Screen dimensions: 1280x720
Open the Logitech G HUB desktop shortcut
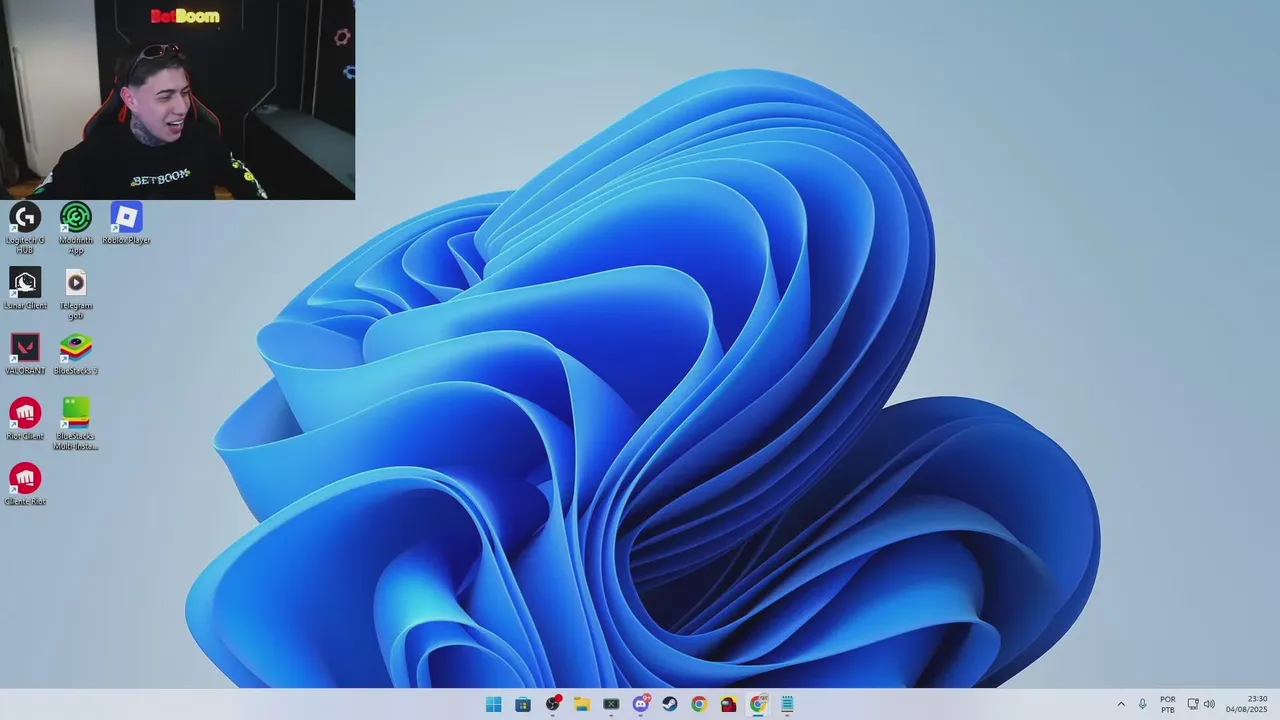tap(25, 227)
